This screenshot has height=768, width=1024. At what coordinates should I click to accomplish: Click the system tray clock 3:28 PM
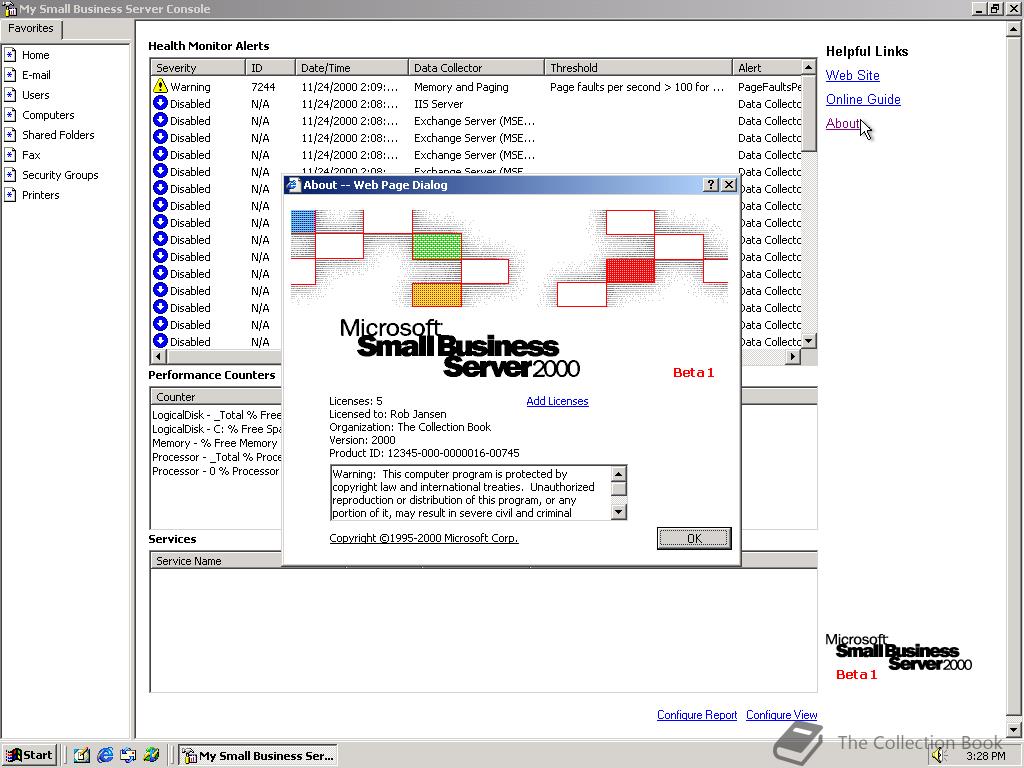986,756
